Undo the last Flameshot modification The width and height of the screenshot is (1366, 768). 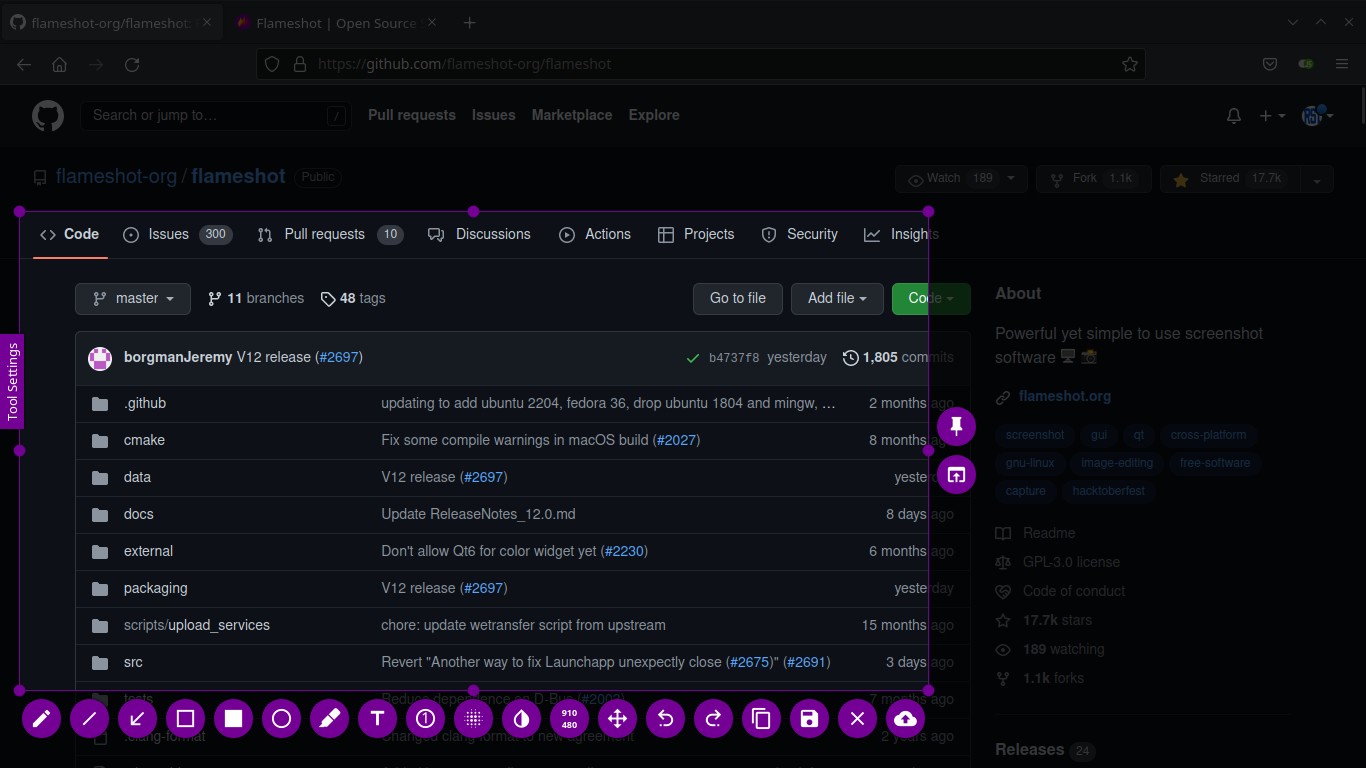(x=665, y=718)
